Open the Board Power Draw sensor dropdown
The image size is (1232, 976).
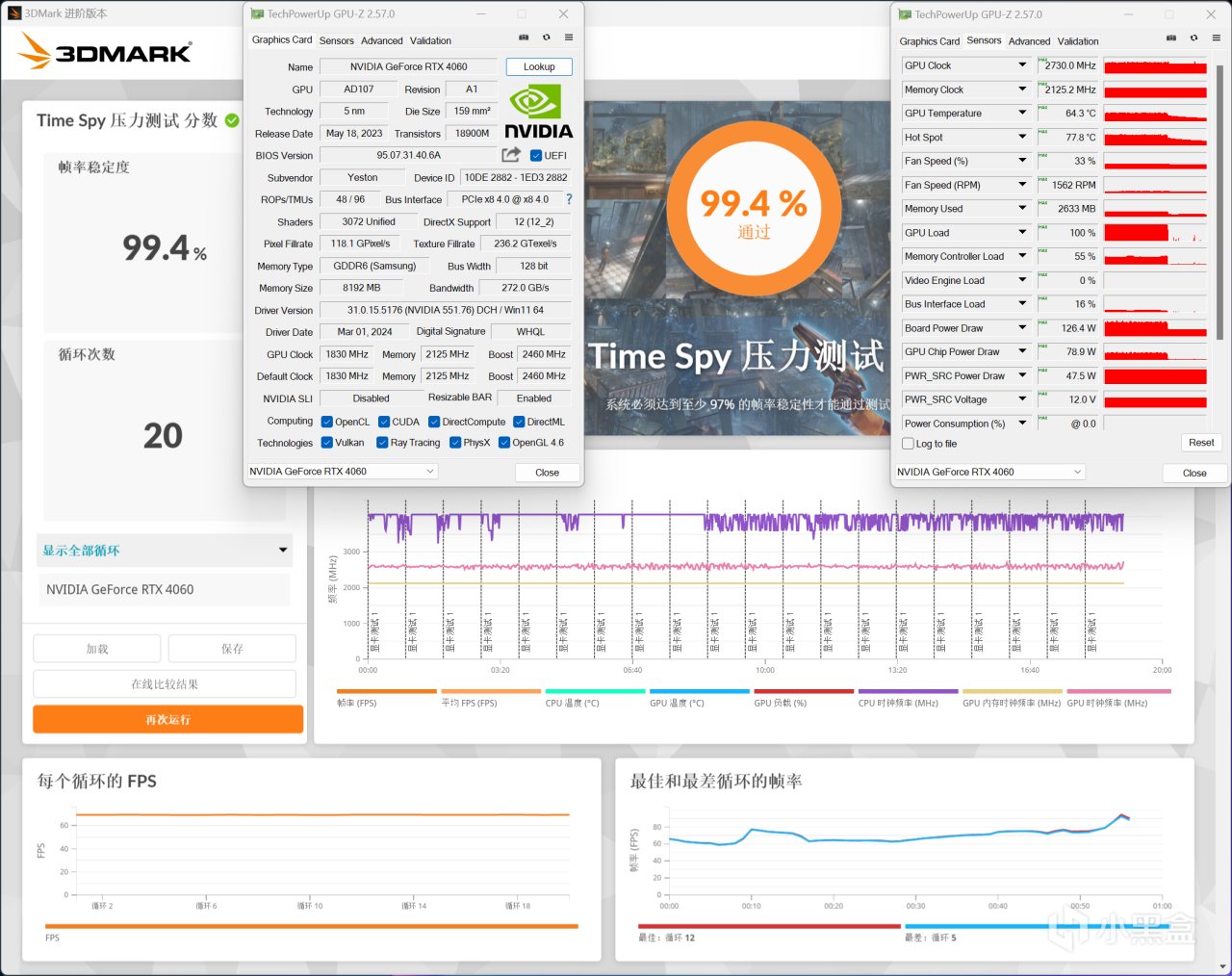(x=1022, y=328)
